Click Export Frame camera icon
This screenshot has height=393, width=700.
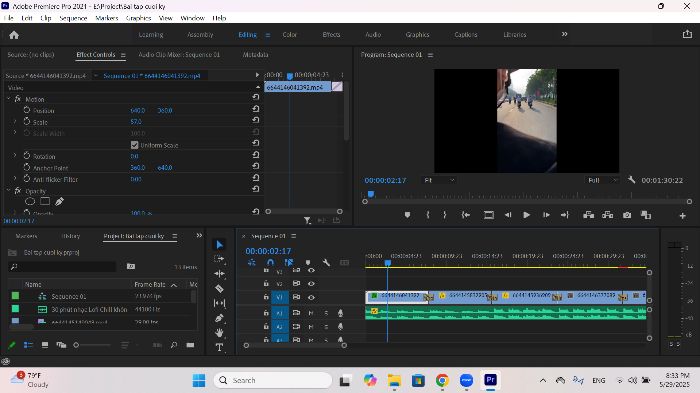pyautogui.click(x=627, y=215)
